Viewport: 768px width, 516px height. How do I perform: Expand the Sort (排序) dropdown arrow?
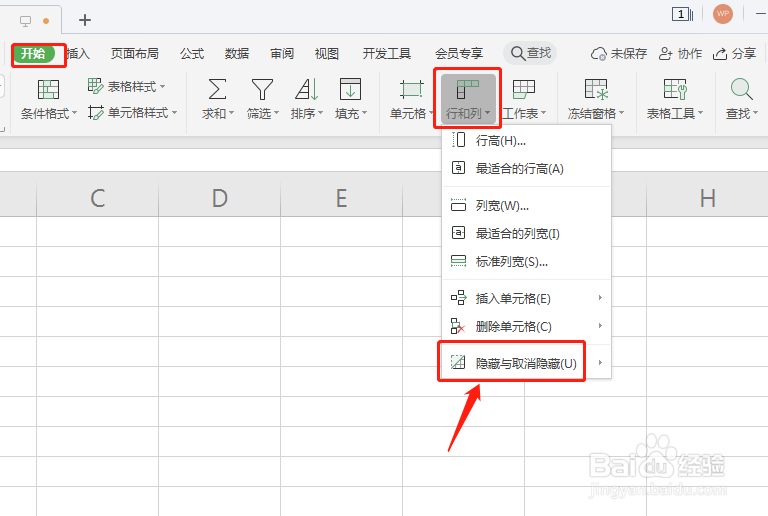321,113
